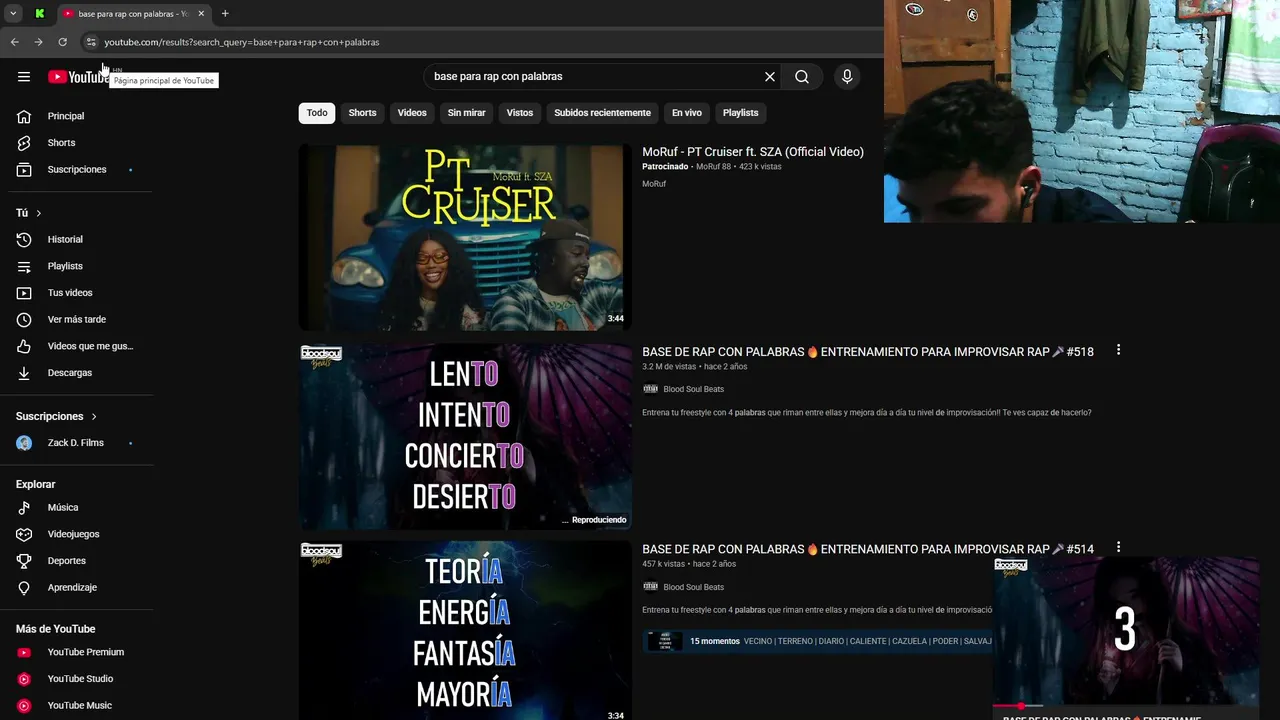Open options menu for video #514

pyautogui.click(x=1118, y=547)
